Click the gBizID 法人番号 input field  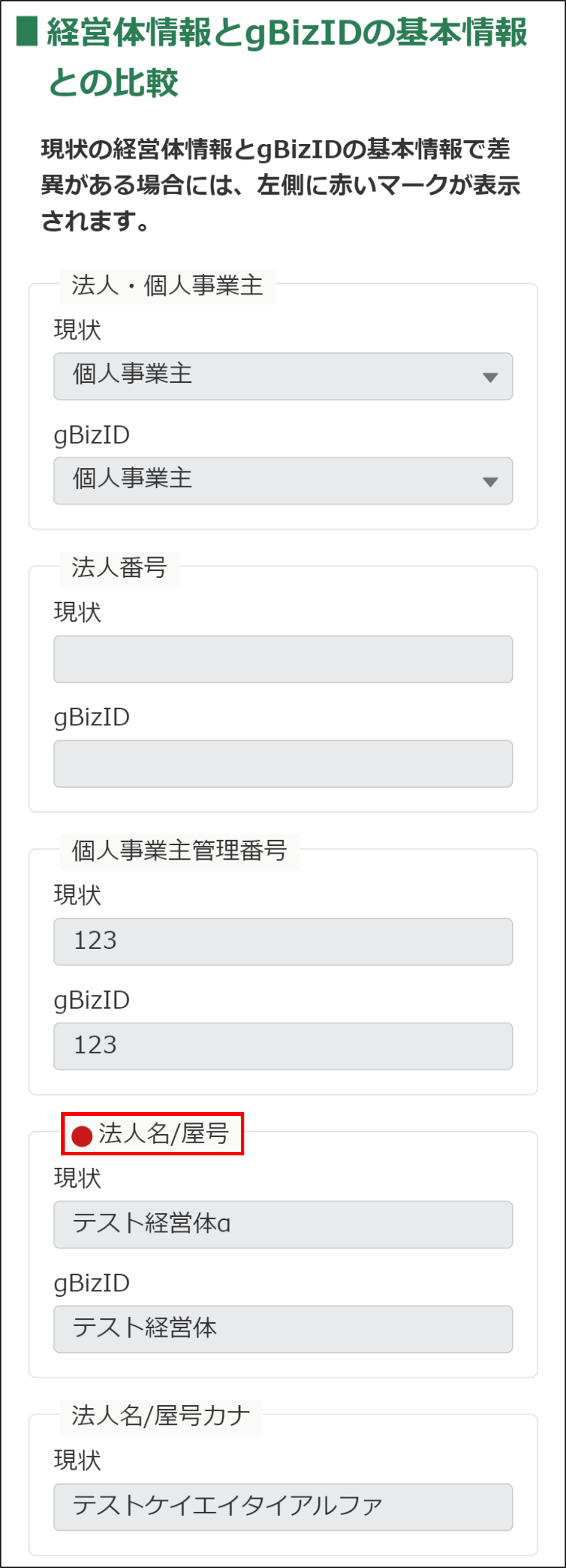pos(283,763)
